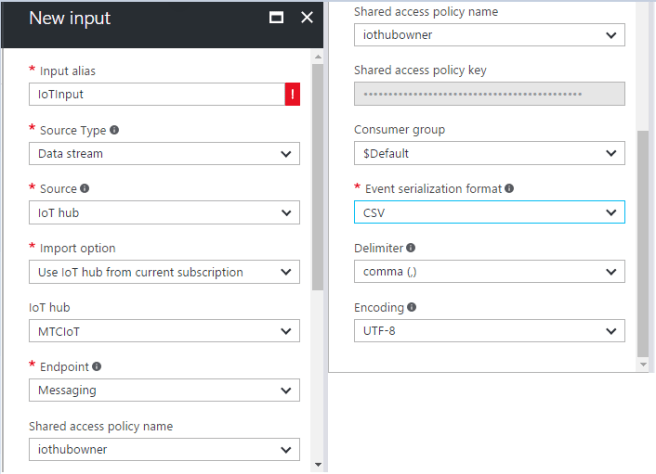Open the Source Type dropdown showing Data stream
This screenshot has width=656, height=474.
164,154
